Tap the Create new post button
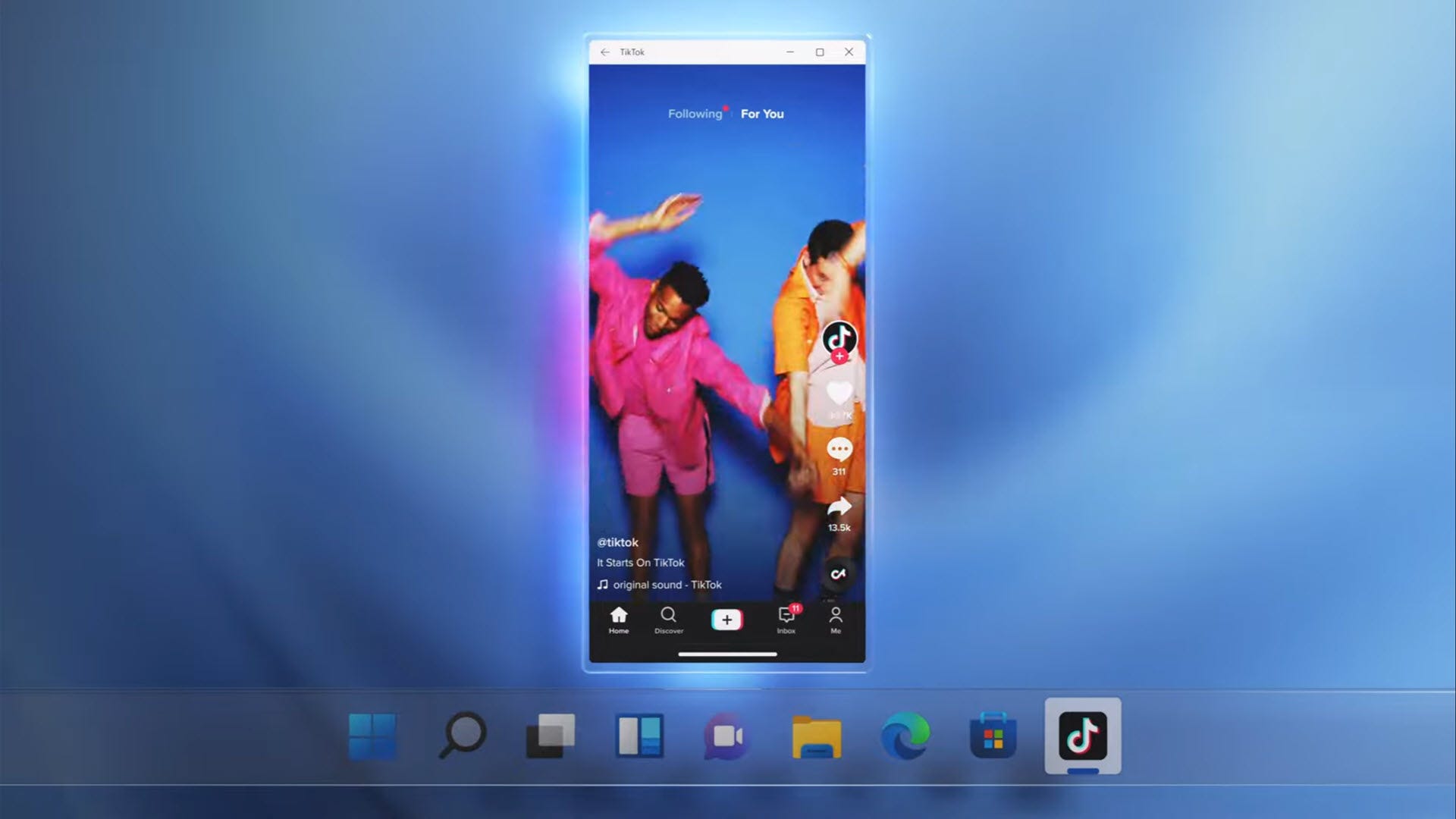The width and height of the screenshot is (1456, 819). coord(726,619)
